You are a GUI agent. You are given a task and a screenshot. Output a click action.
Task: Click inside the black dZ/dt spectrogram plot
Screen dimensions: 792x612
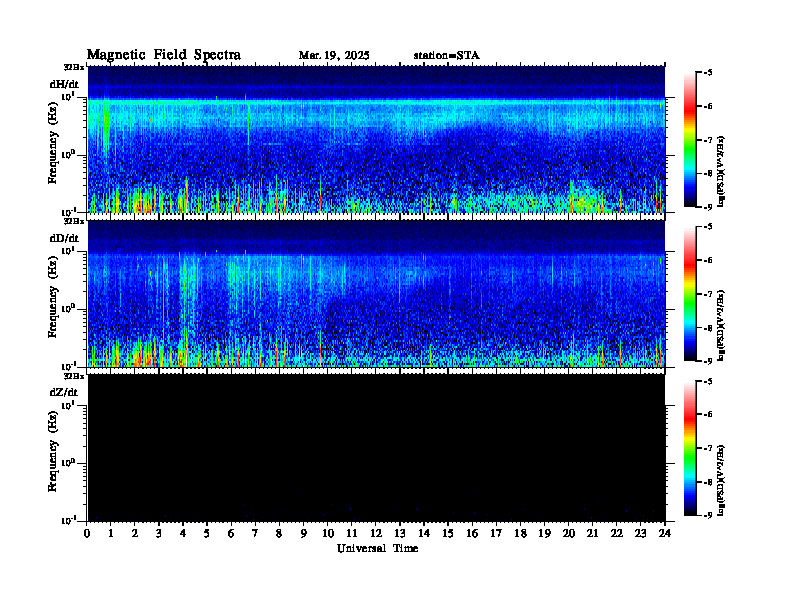pos(376,448)
